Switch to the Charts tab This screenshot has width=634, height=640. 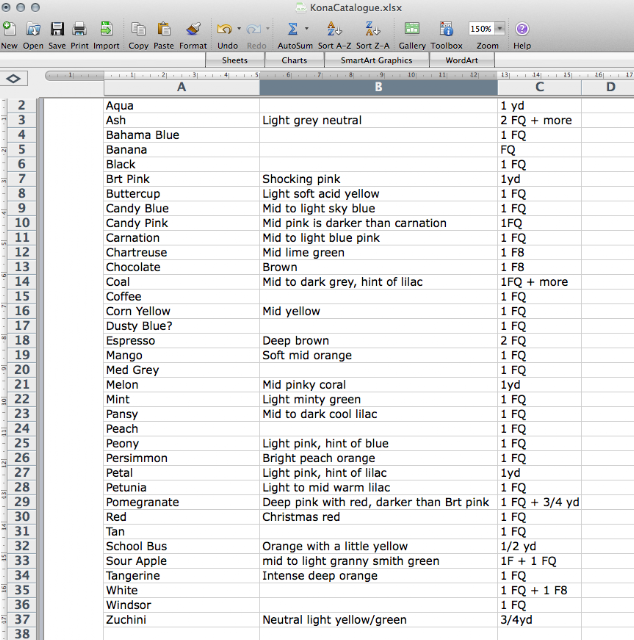point(294,60)
